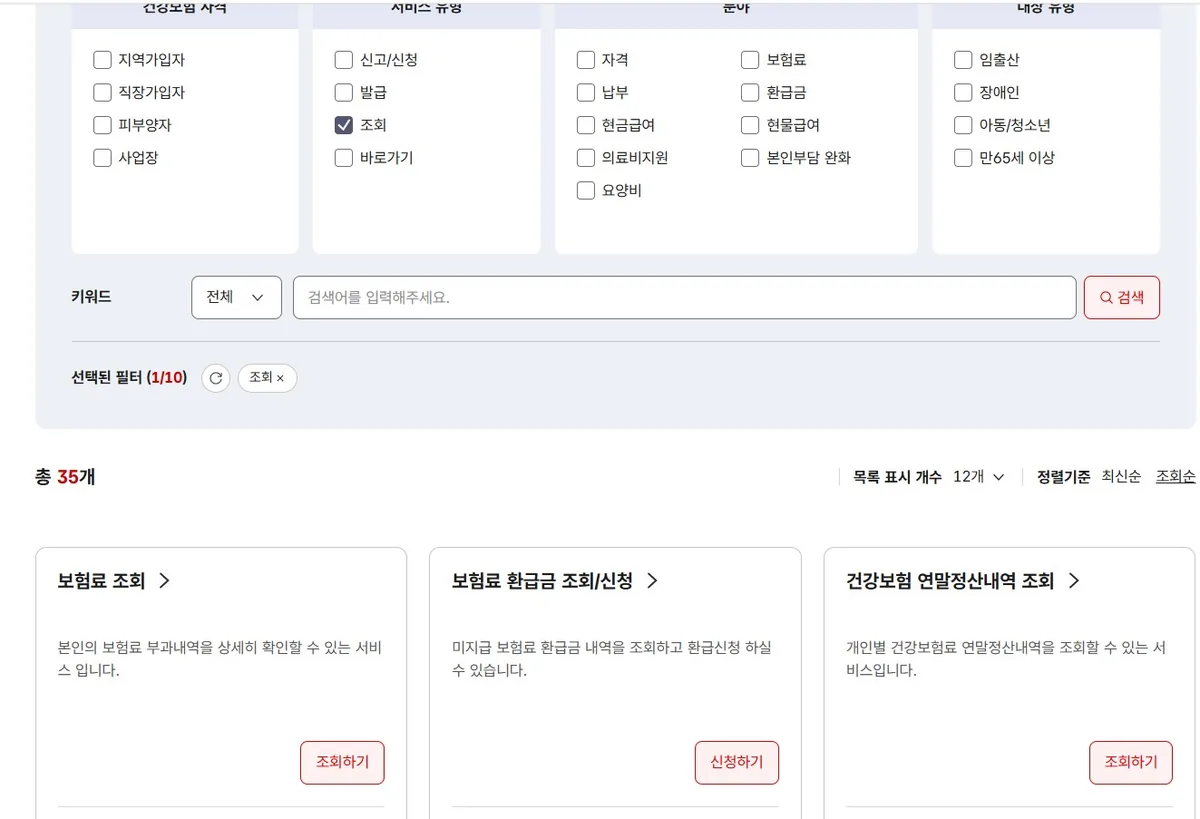This screenshot has width=1200, height=819.
Task: Uncheck the 조회 service type checkbox
Action: coord(344,125)
